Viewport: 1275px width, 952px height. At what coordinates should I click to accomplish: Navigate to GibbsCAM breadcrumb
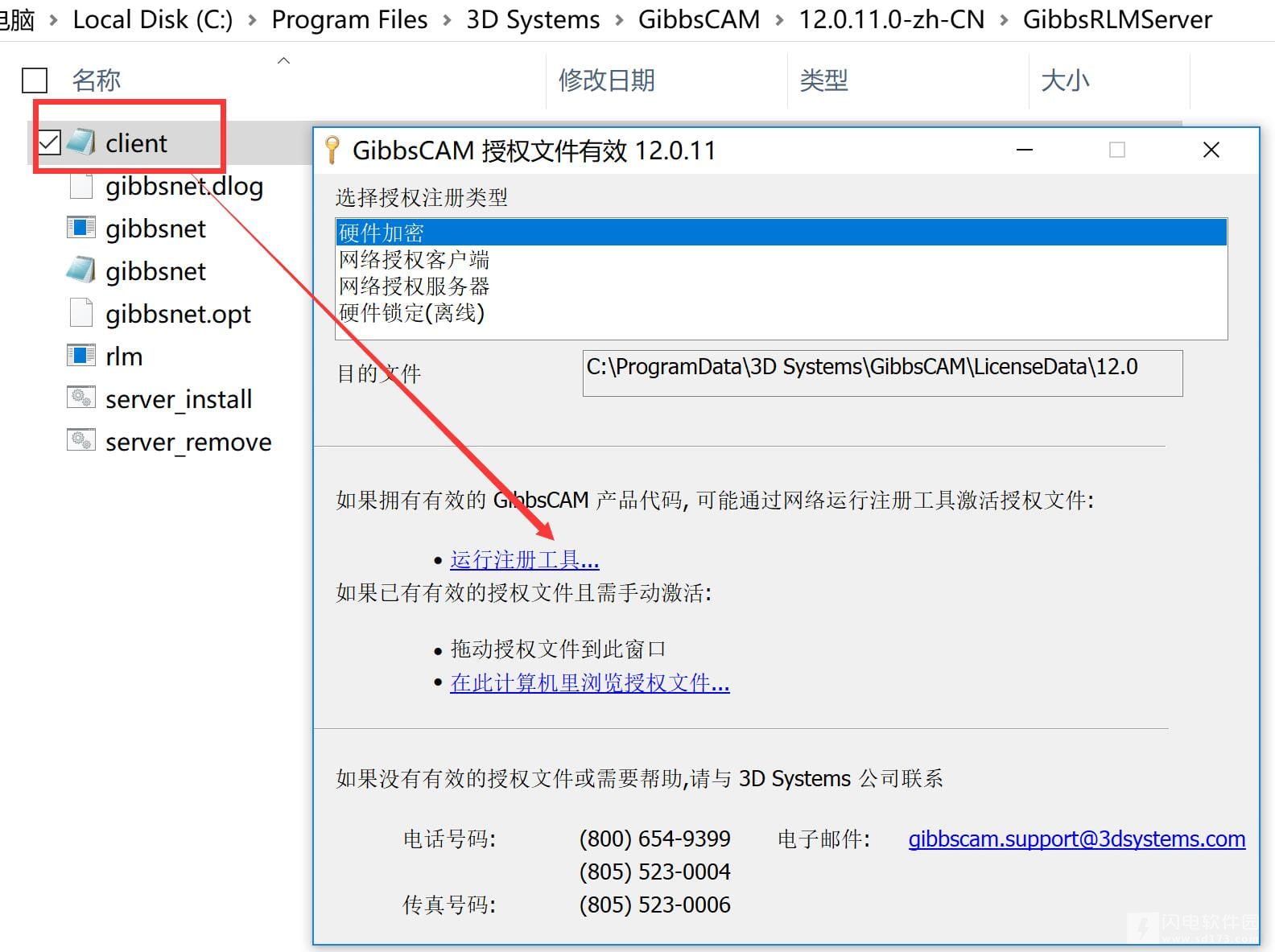pyautogui.click(x=699, y=19)
